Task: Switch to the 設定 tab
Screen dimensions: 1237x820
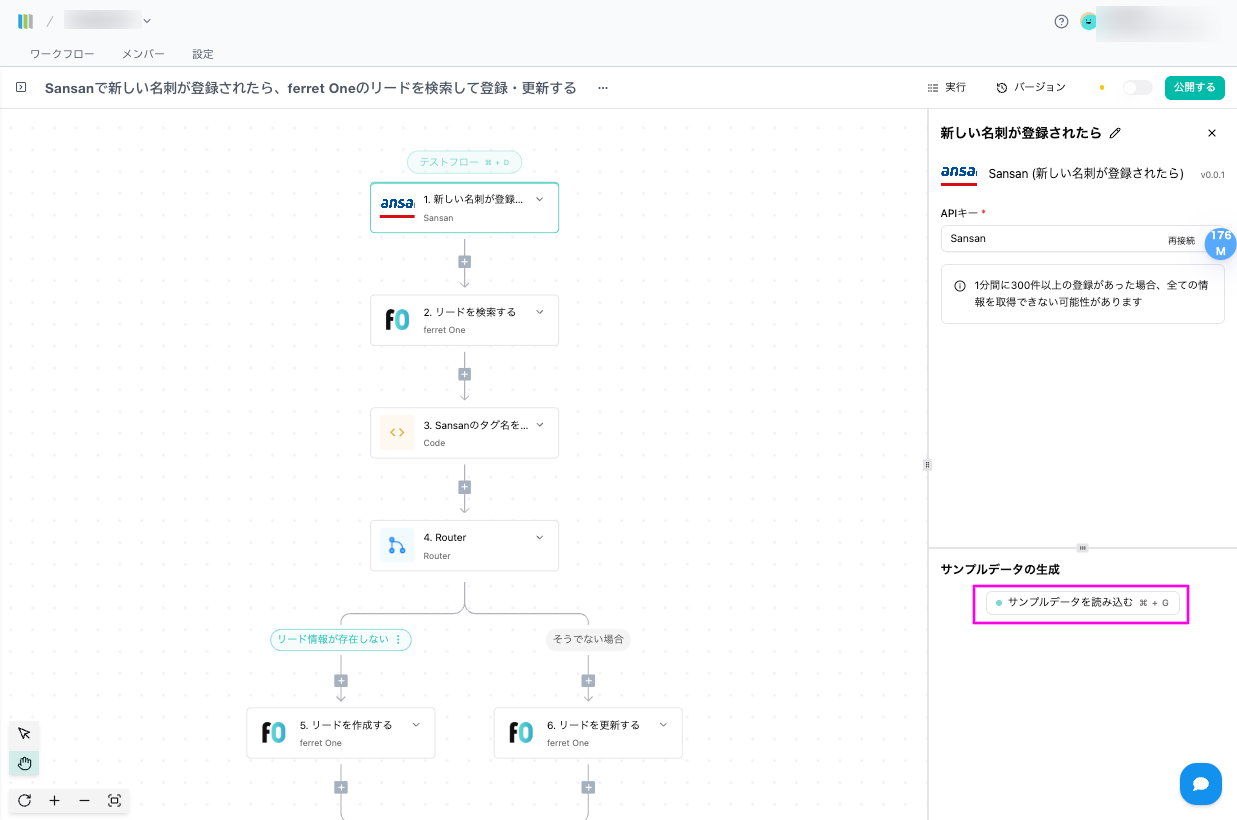Action: pyautogui.click(x=203, y=54)
